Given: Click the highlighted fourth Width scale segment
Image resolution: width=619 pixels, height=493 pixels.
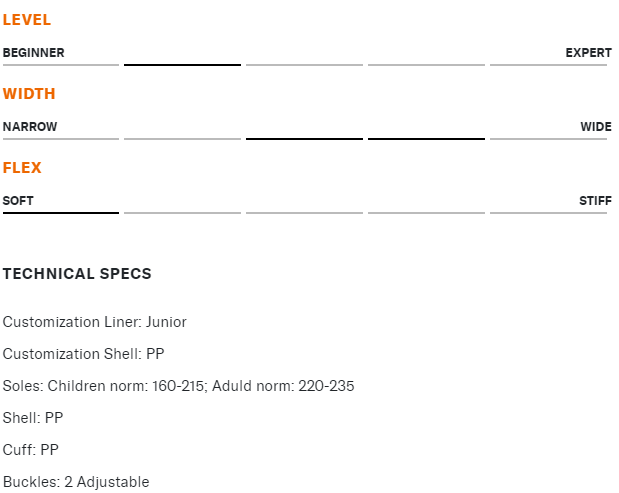Looking at the screenshot, I should tap(426, 138).
